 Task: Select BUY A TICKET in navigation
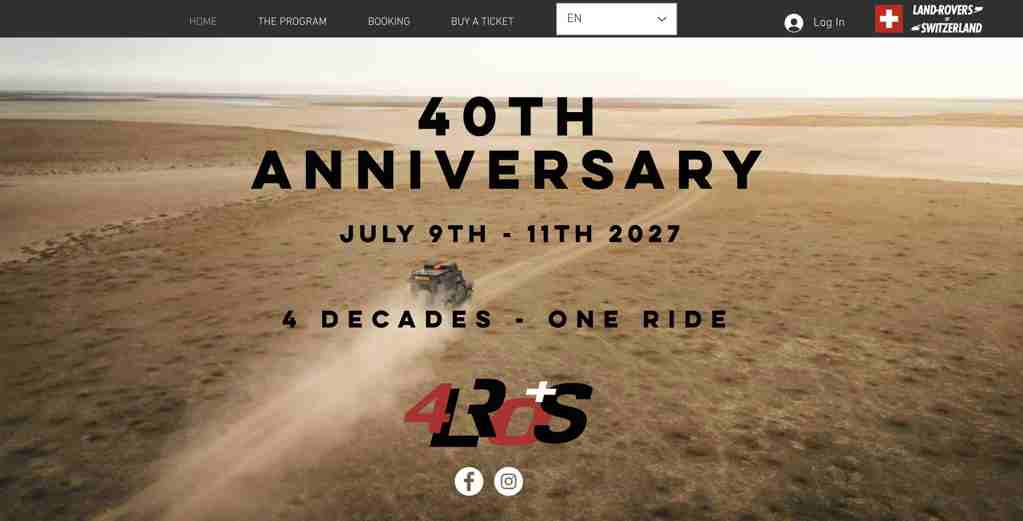click(482, 22)
